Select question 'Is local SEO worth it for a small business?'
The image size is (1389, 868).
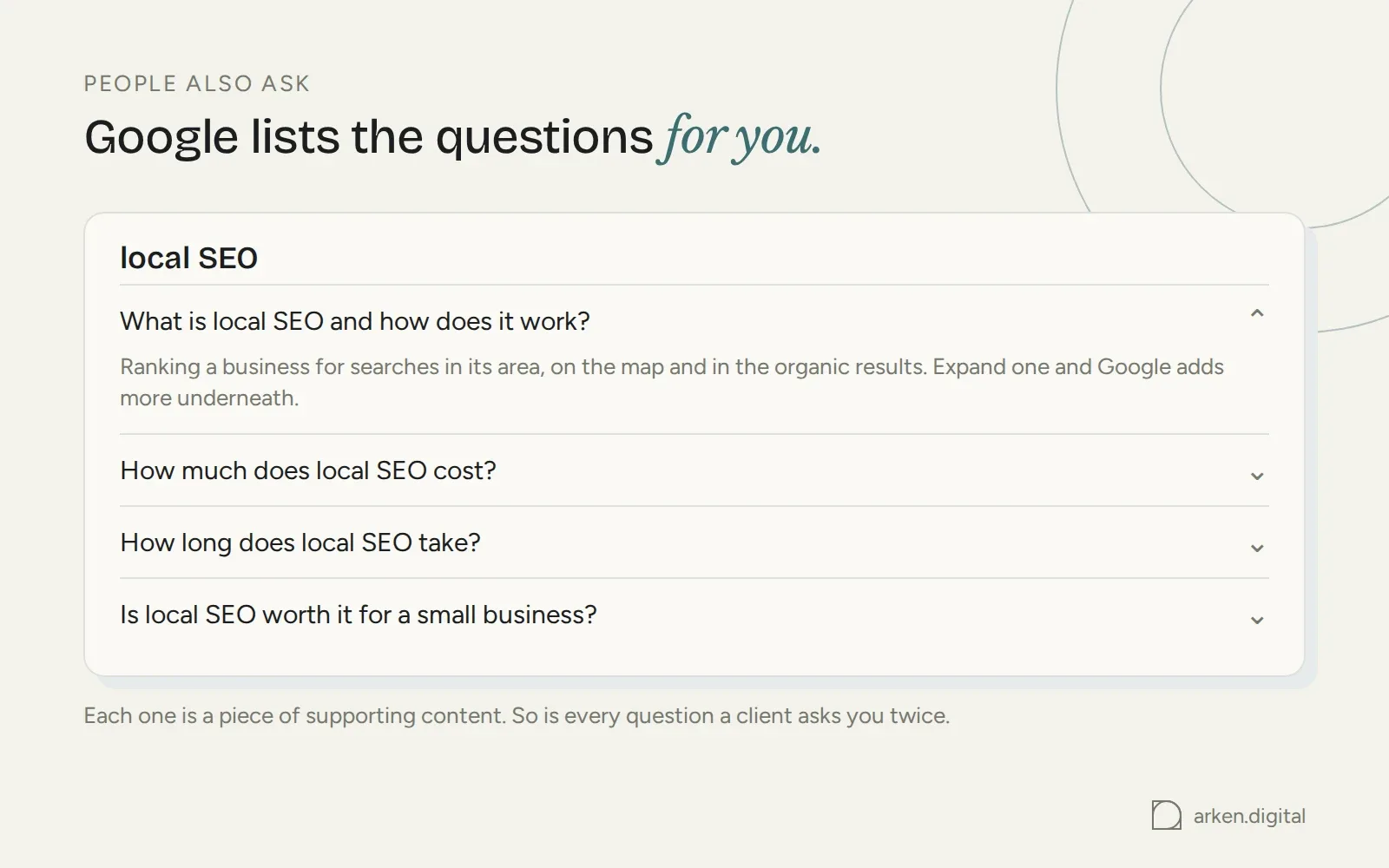pyautogui.click(x=359, y=615)
